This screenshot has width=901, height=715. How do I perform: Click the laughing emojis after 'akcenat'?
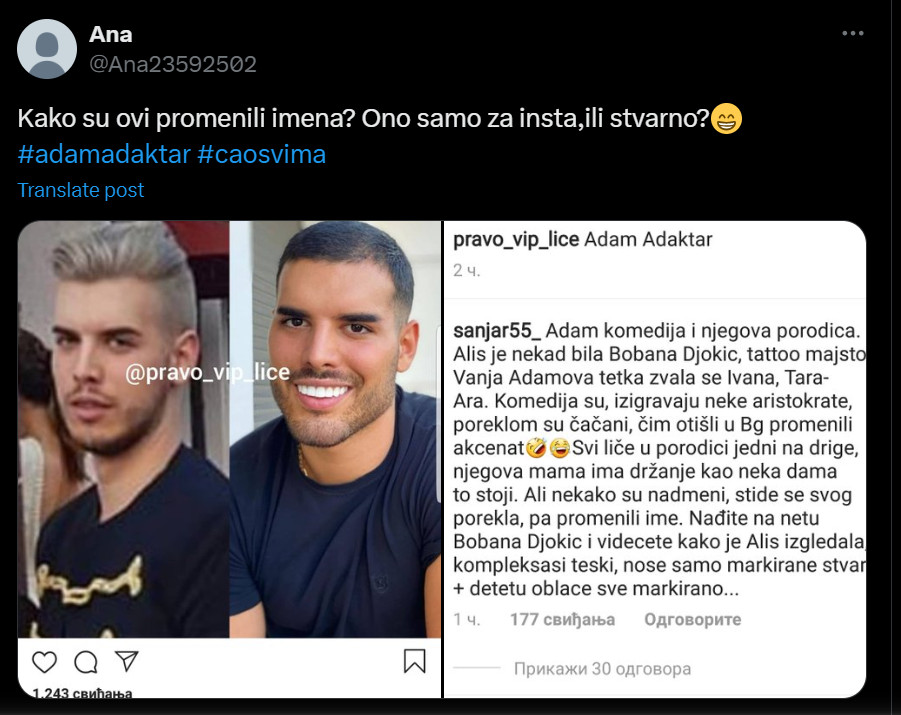click(x=548, y=447)
